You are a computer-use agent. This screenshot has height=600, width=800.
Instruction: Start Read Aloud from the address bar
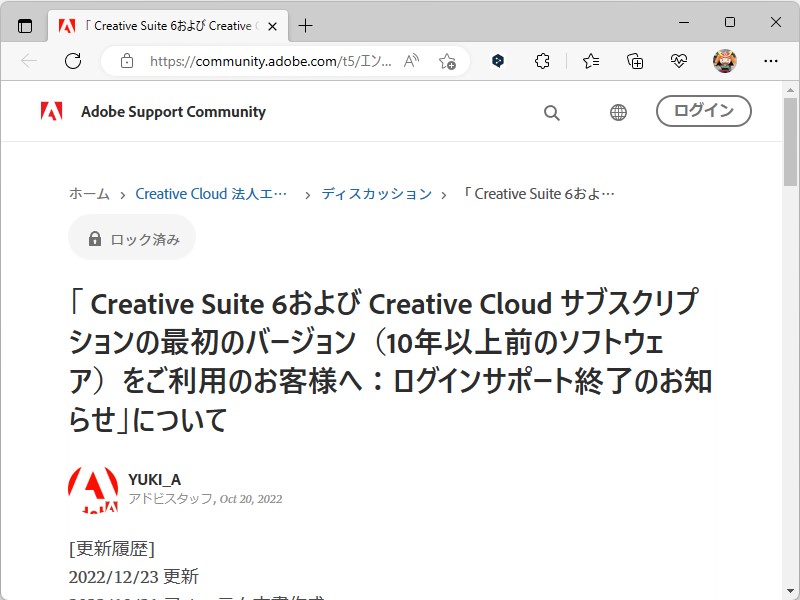pyautogui.click(x=411, y=61)
